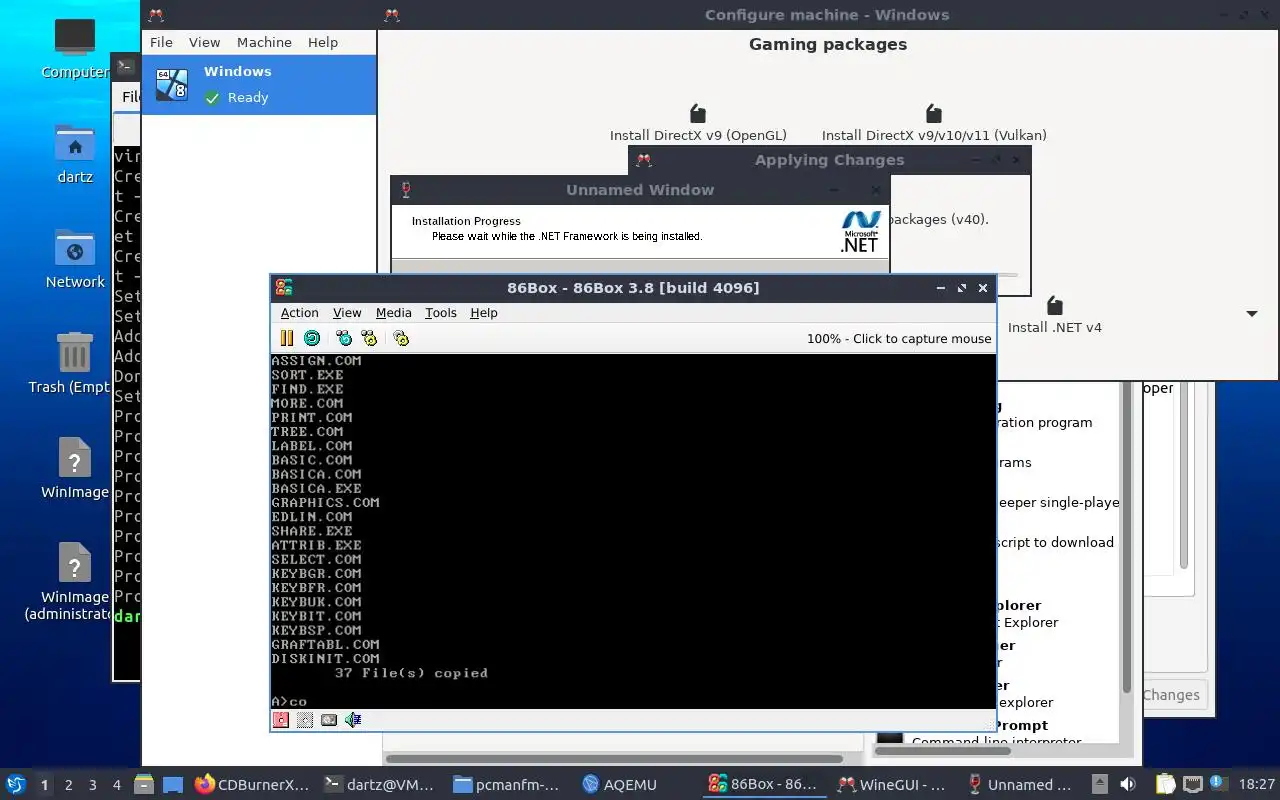This screenshot has width=1280, height=800.
Task: Click the 86Box emulated DOS screen
Action: click(x=633, y=531)
